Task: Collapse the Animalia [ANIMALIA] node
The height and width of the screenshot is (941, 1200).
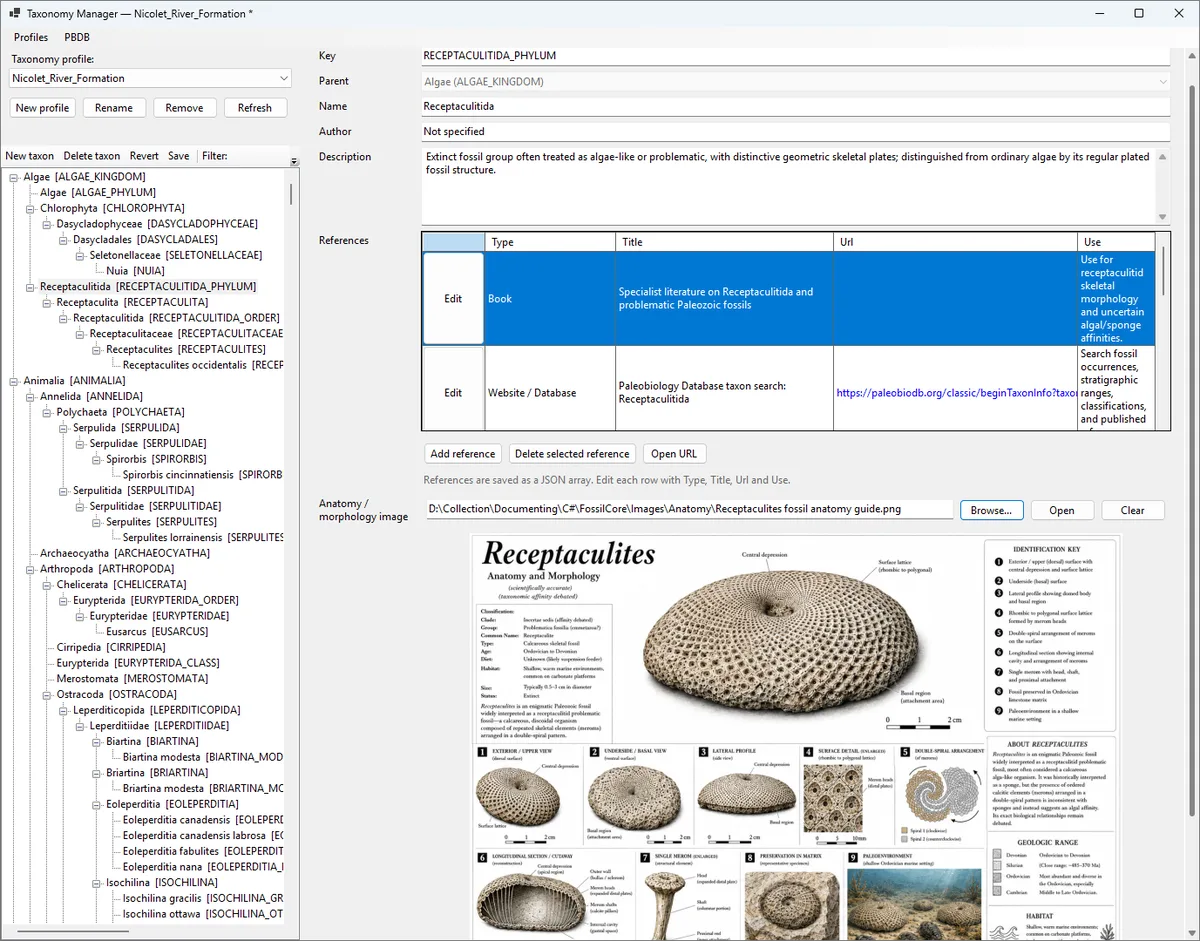Action: pos(13,380)
